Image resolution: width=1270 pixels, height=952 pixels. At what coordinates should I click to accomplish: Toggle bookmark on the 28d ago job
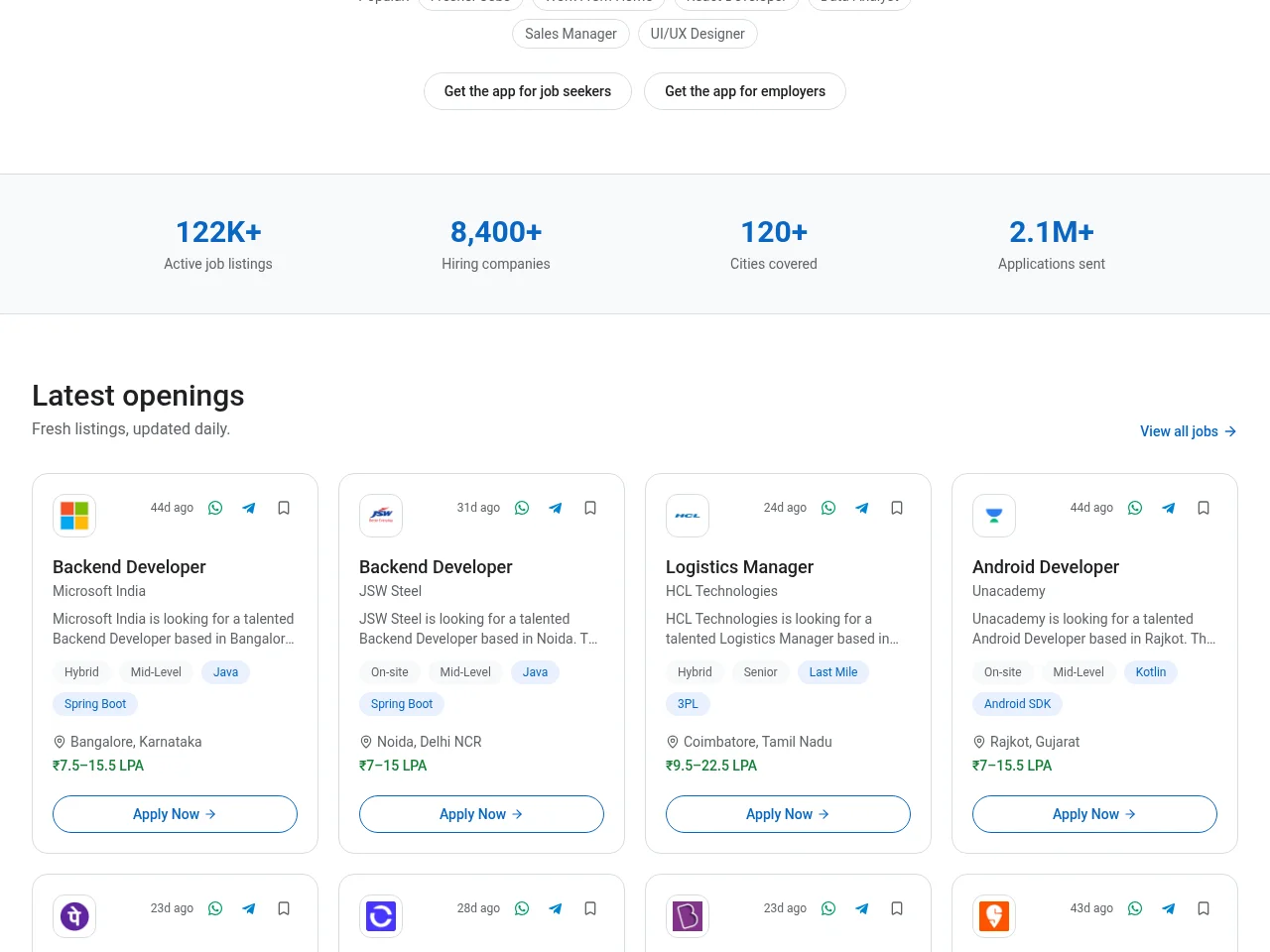click(x=590, y=908)
